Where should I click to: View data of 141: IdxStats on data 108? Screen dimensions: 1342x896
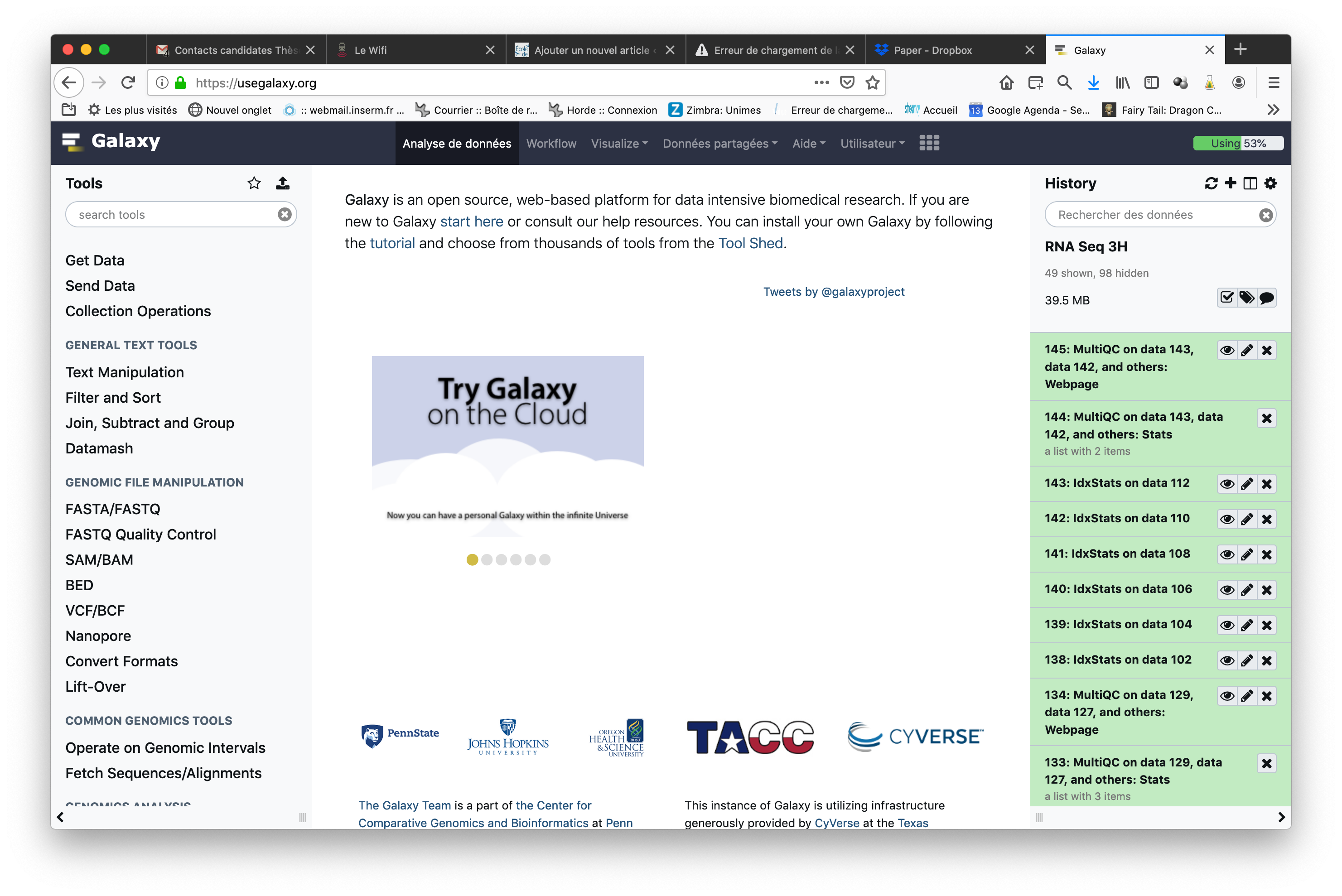(1226, 554)
